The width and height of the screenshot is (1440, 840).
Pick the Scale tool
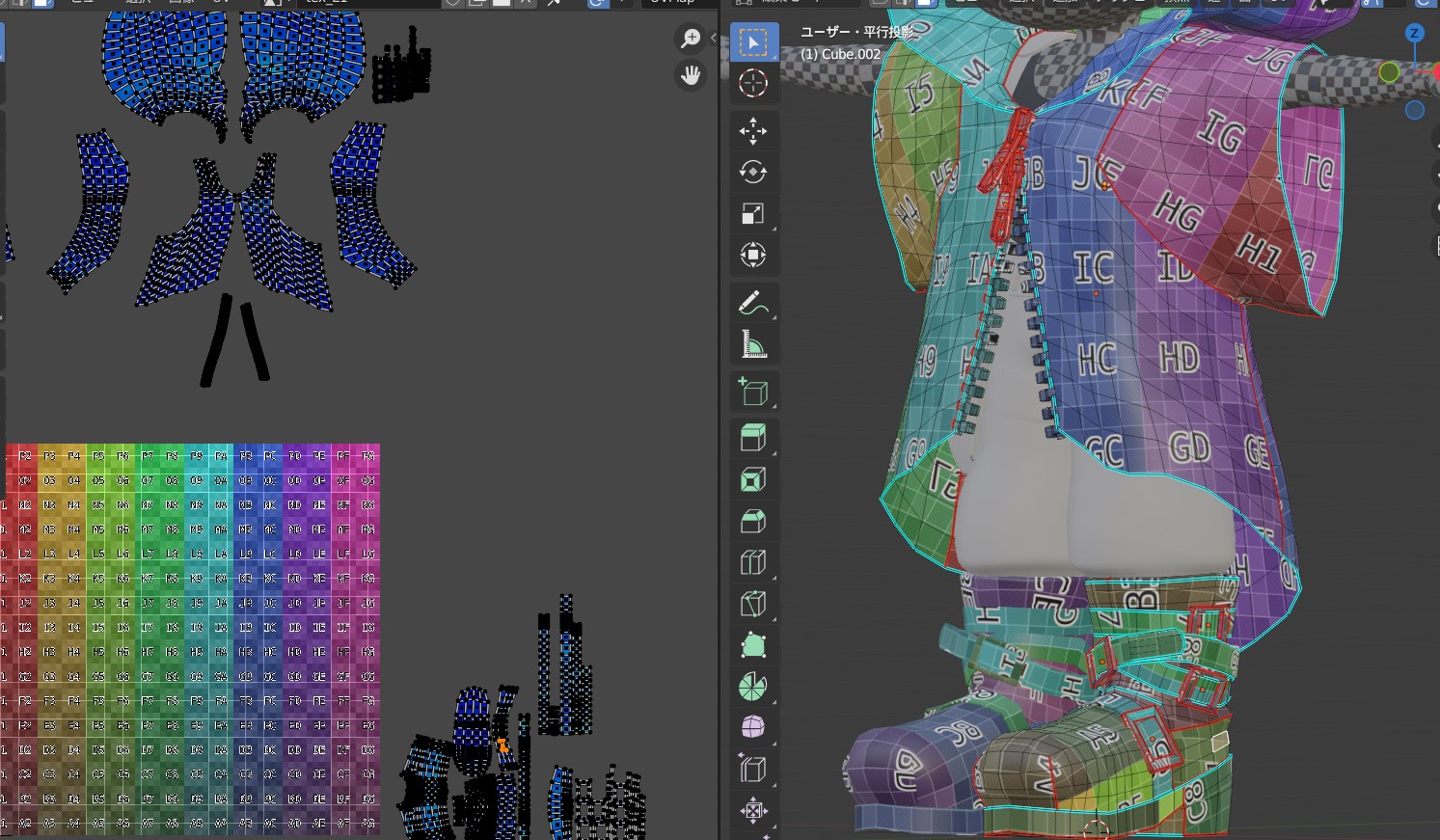coord(753,214)
